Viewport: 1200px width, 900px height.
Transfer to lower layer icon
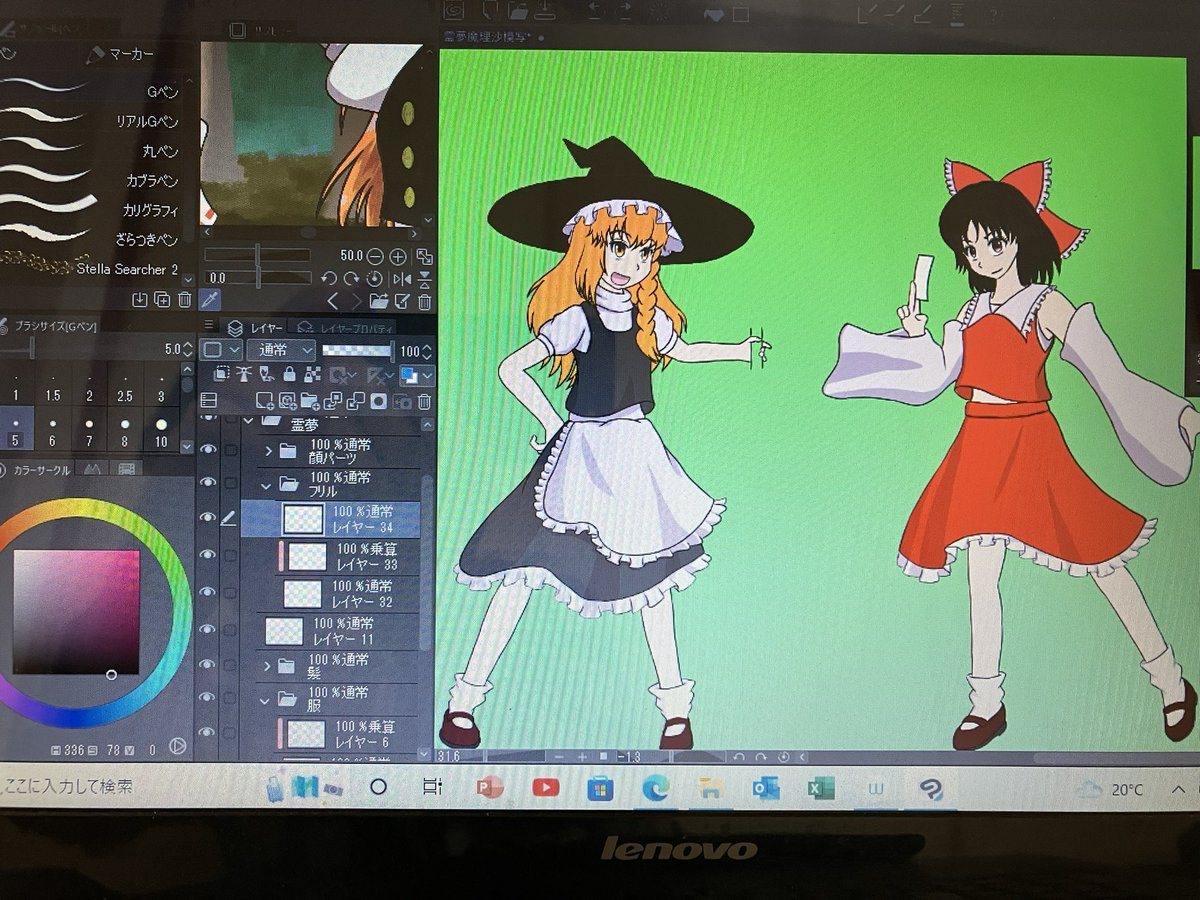coord(333,401)
